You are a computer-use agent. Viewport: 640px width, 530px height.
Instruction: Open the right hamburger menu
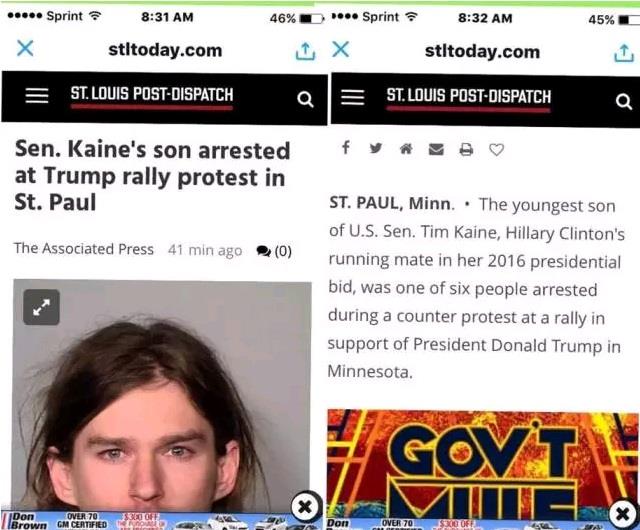point(353,97)
